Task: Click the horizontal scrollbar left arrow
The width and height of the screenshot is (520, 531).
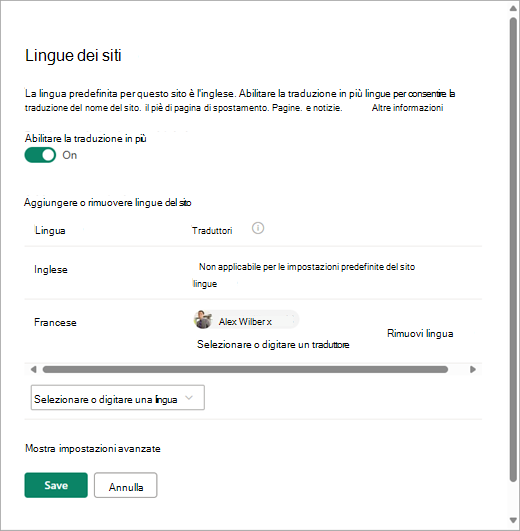Action: point(33,369)
